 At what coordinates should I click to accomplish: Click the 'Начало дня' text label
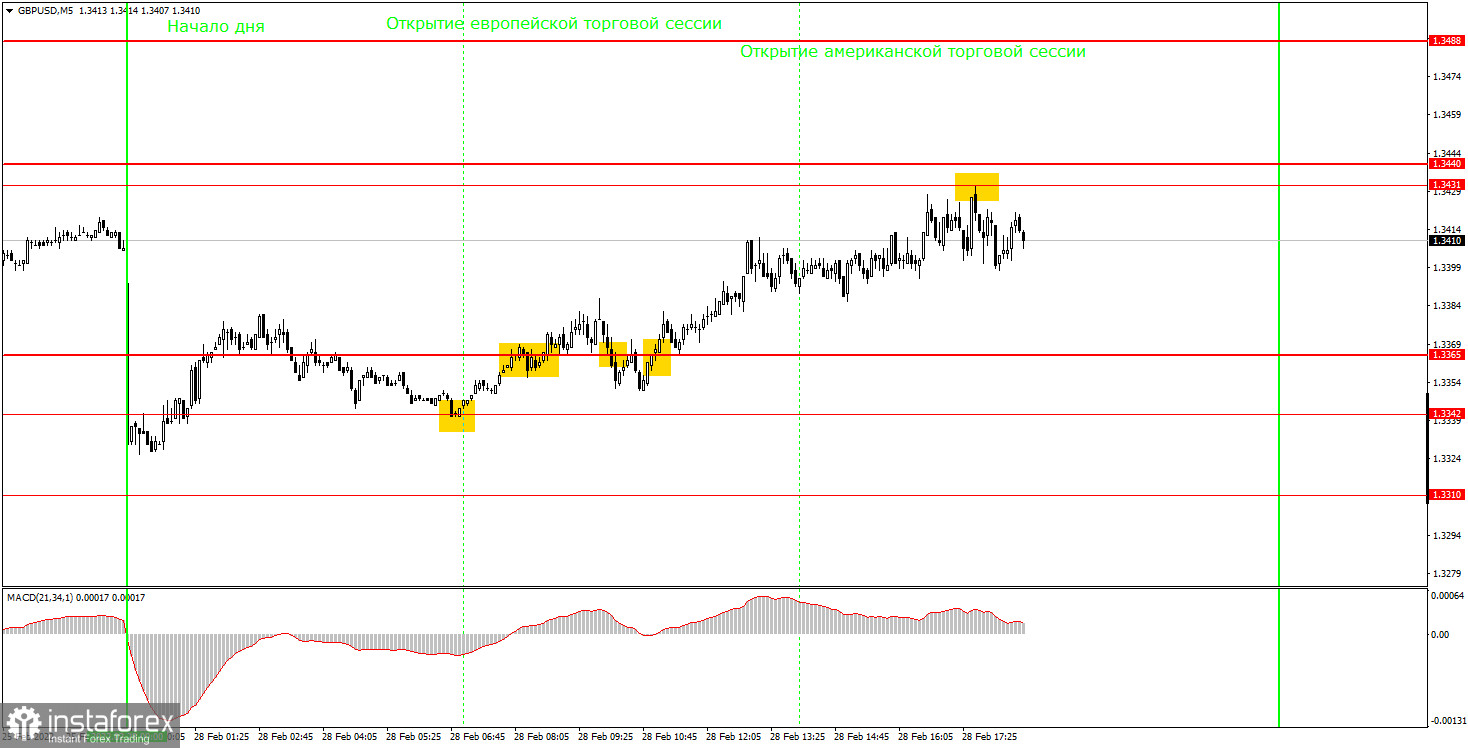[x=216, y=27]
